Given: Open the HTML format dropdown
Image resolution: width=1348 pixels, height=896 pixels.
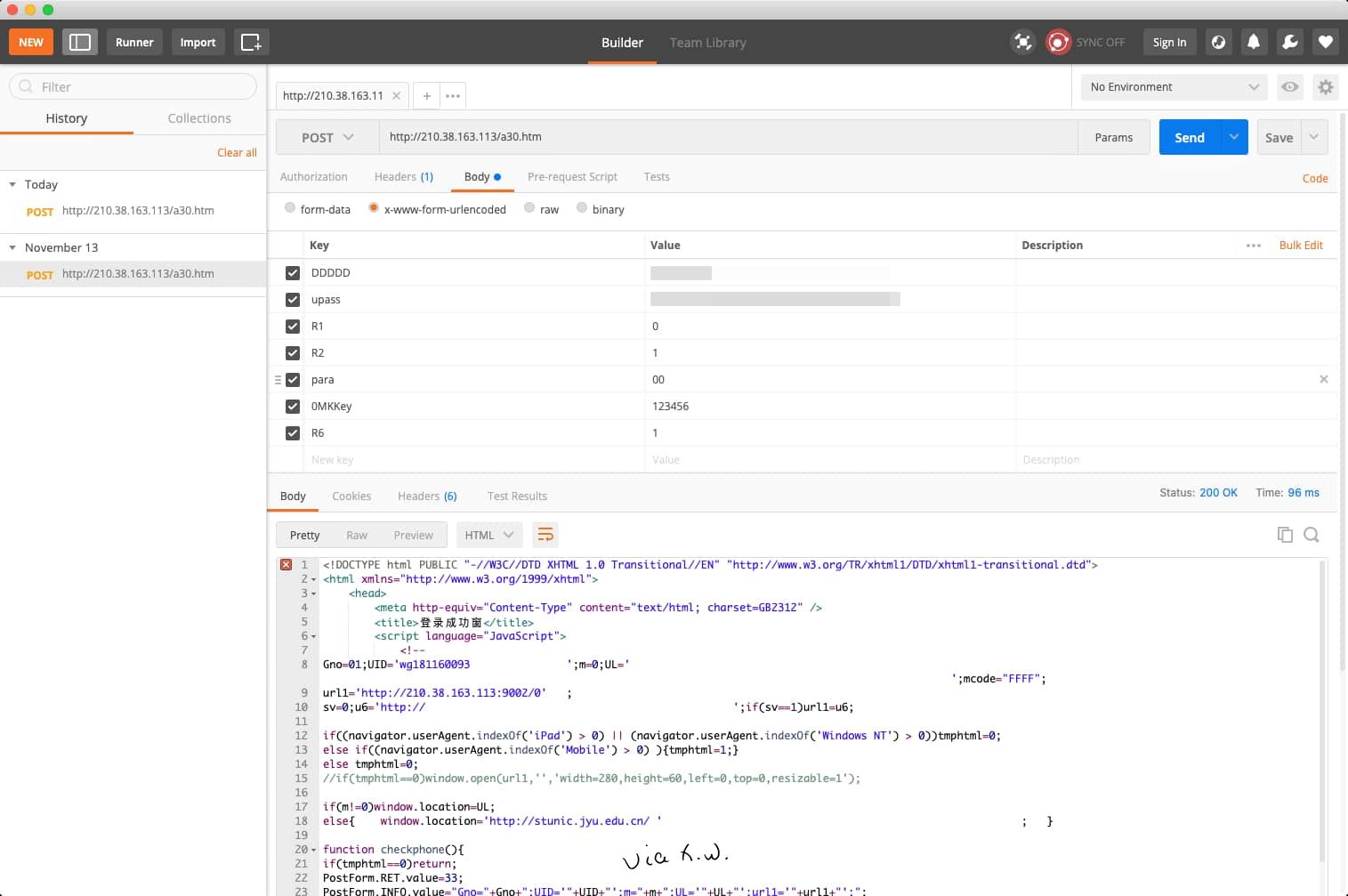Looking at the screenshot, I should pos(489,535).
